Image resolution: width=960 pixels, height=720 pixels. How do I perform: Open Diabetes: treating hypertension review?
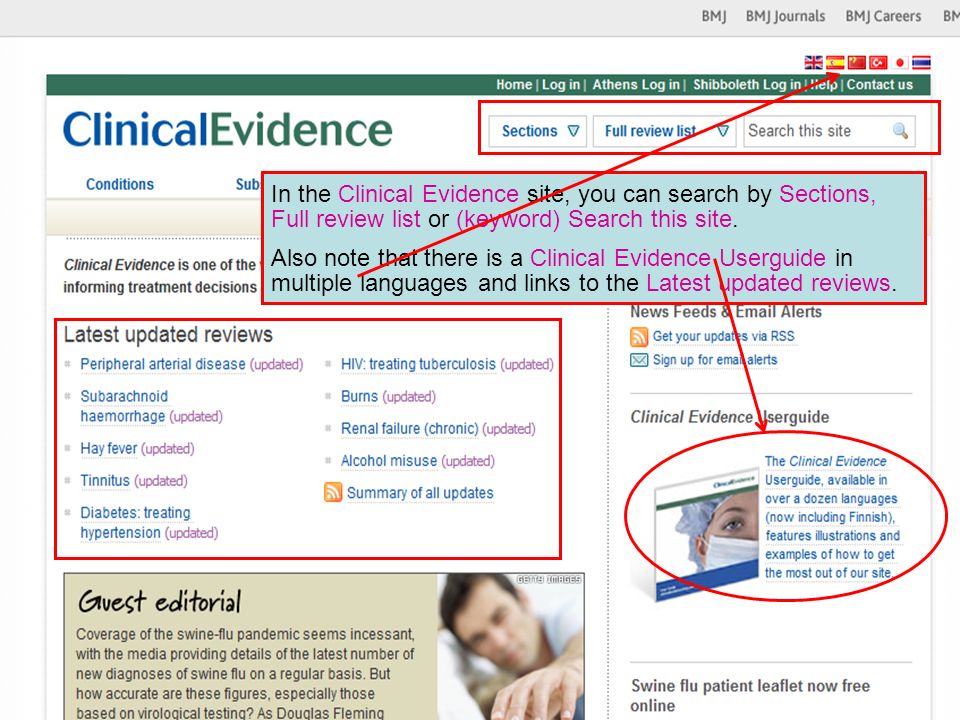click(x=135, y=522)
